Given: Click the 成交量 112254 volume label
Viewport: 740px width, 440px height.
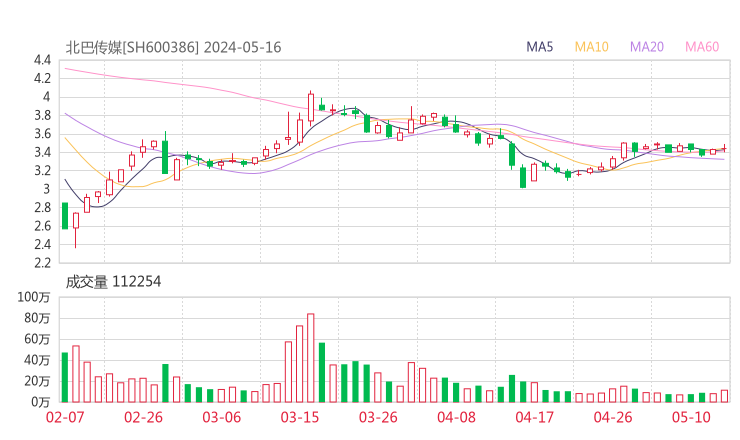Looking at the screenshot, I should (113, 282).
